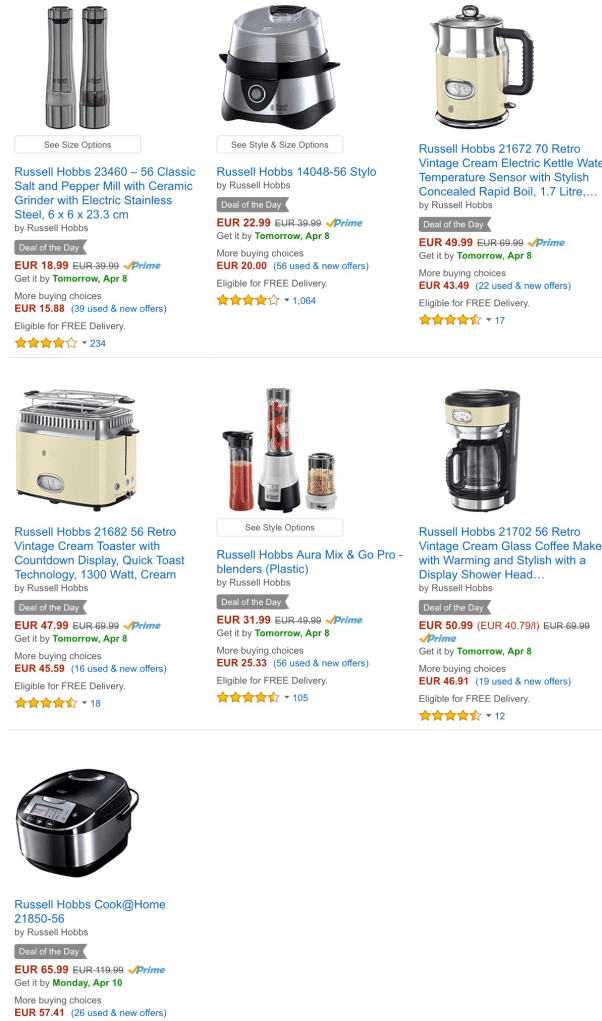The width and height of the screenshot is (602, 1021).
Task: Open the 12 reviews count for coffee maker
Action: 500,716
